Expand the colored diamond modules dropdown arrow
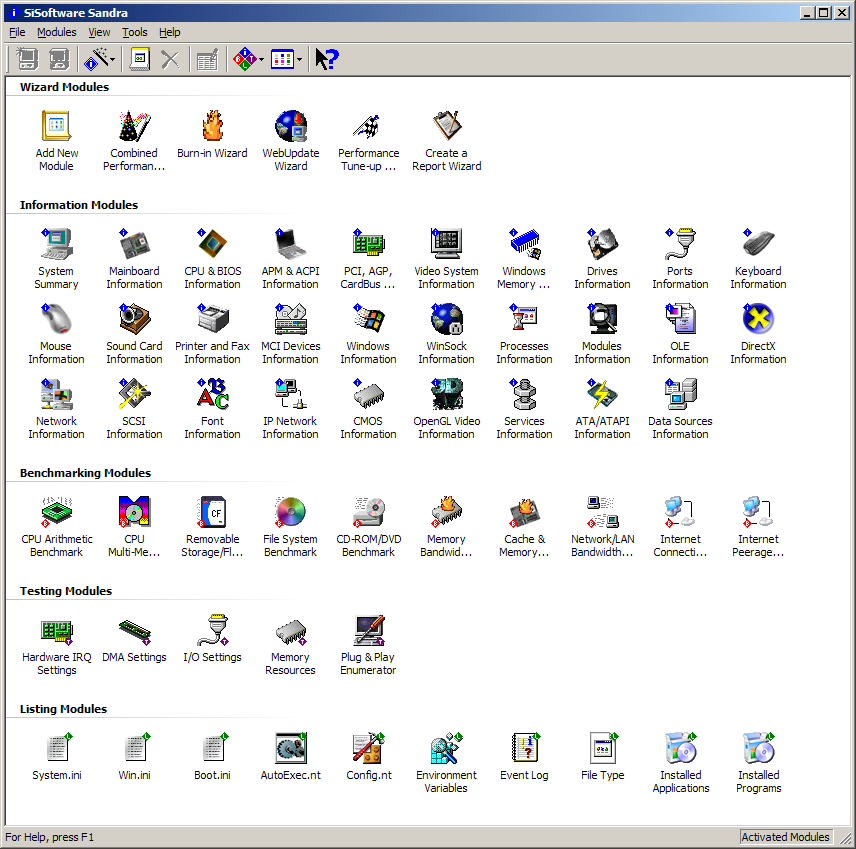This screenshot has height=849, width=856. pos(261,59)
